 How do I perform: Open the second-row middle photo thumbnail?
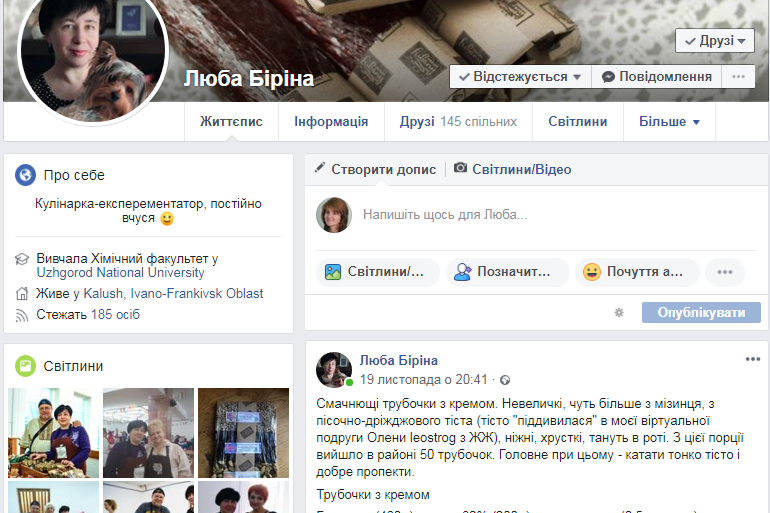148,497
